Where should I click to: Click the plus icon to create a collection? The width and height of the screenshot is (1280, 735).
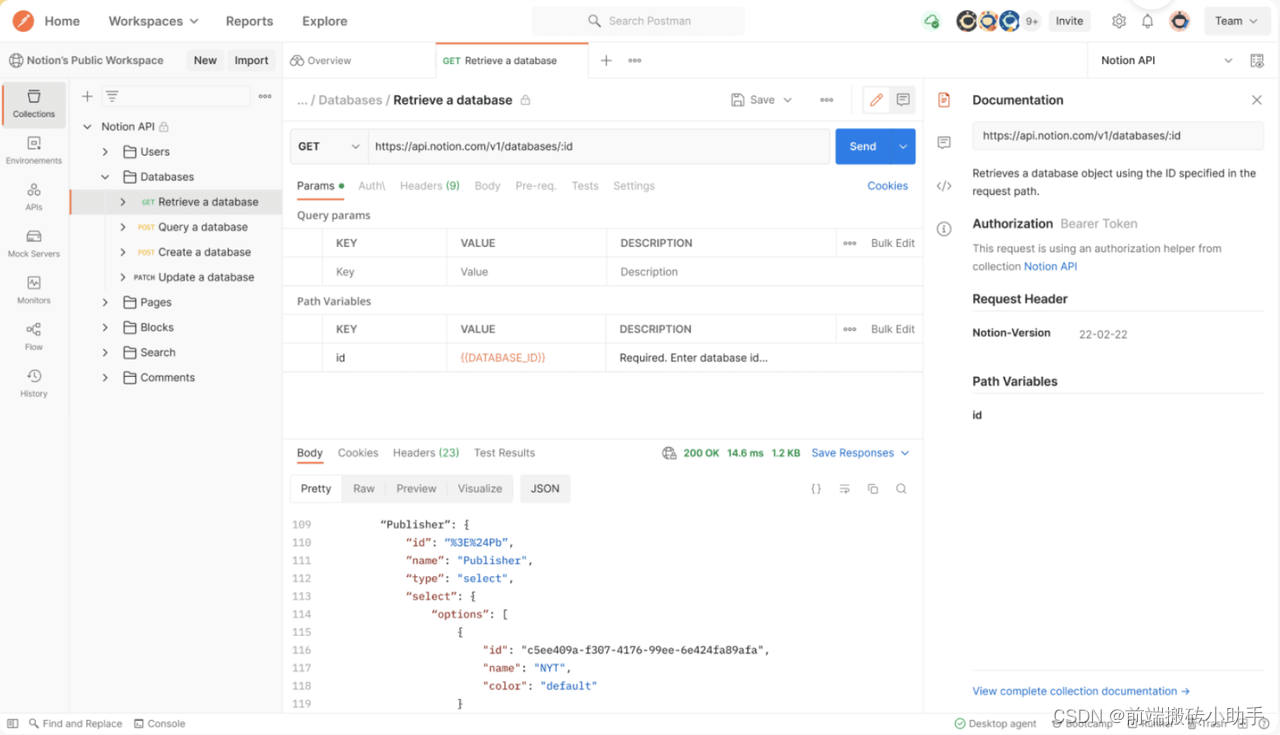[x=87, y=96]
